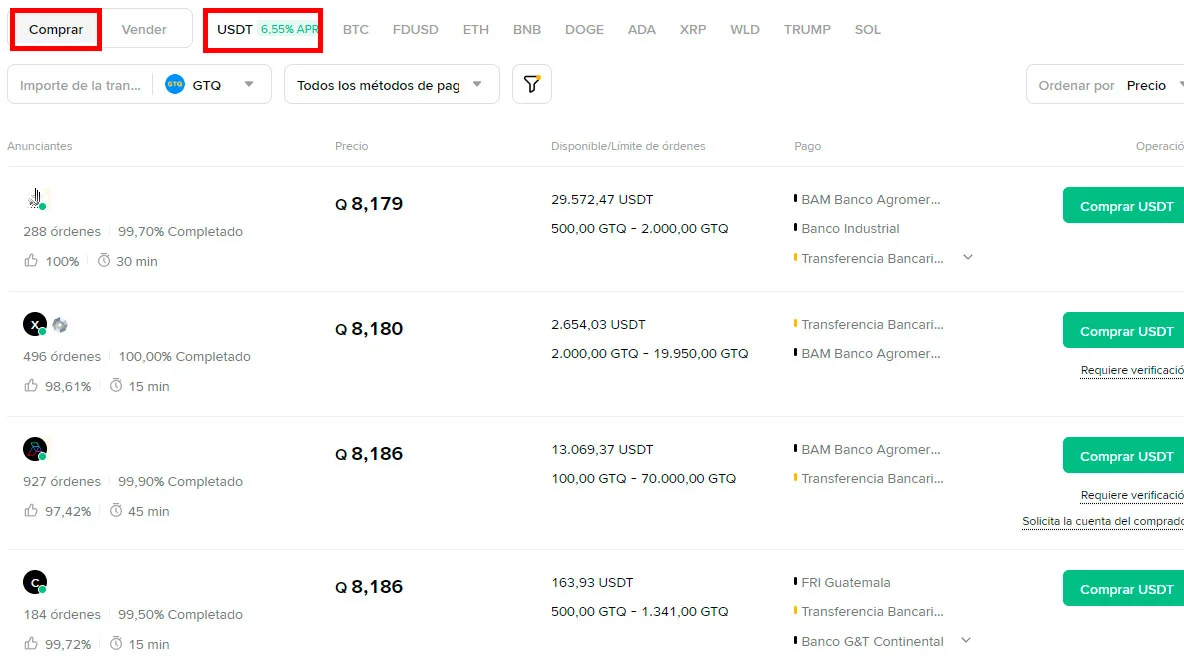Click the X avatar of 496 órdenes advertiser

pyautogui.click(x=35, y=325)
